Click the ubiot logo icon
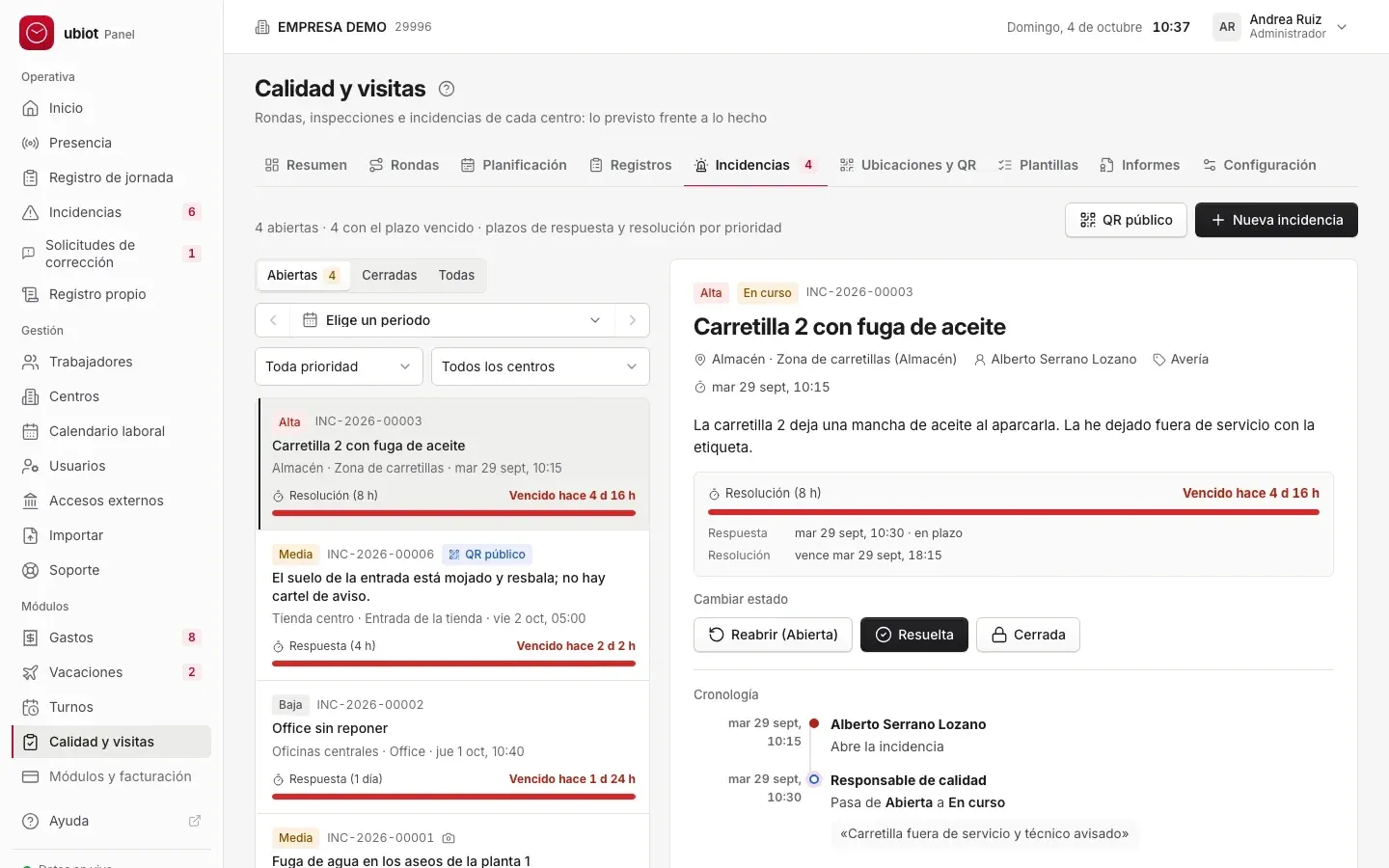This screenshot has width=1389, height=868. pyautogui.click(x=37, y=33)
